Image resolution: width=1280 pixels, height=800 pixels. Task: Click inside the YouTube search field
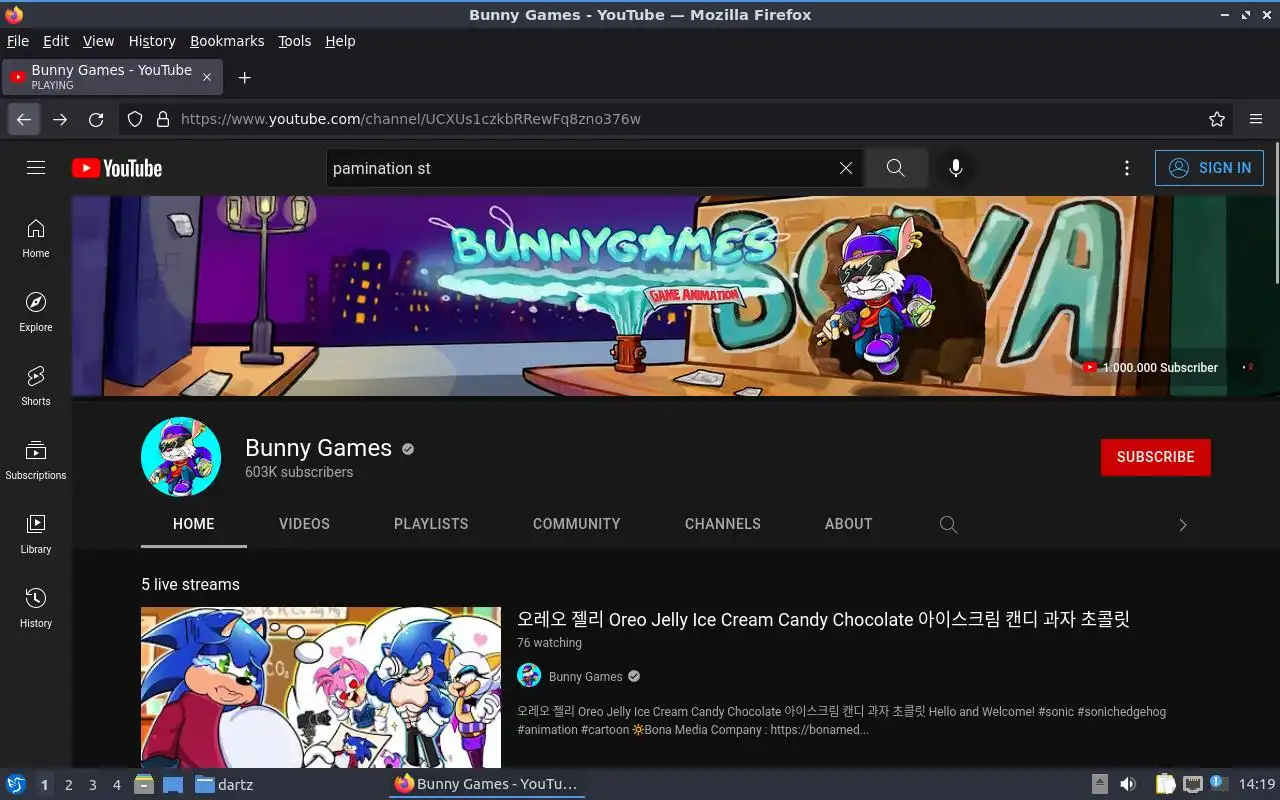[x=580, y=168]
